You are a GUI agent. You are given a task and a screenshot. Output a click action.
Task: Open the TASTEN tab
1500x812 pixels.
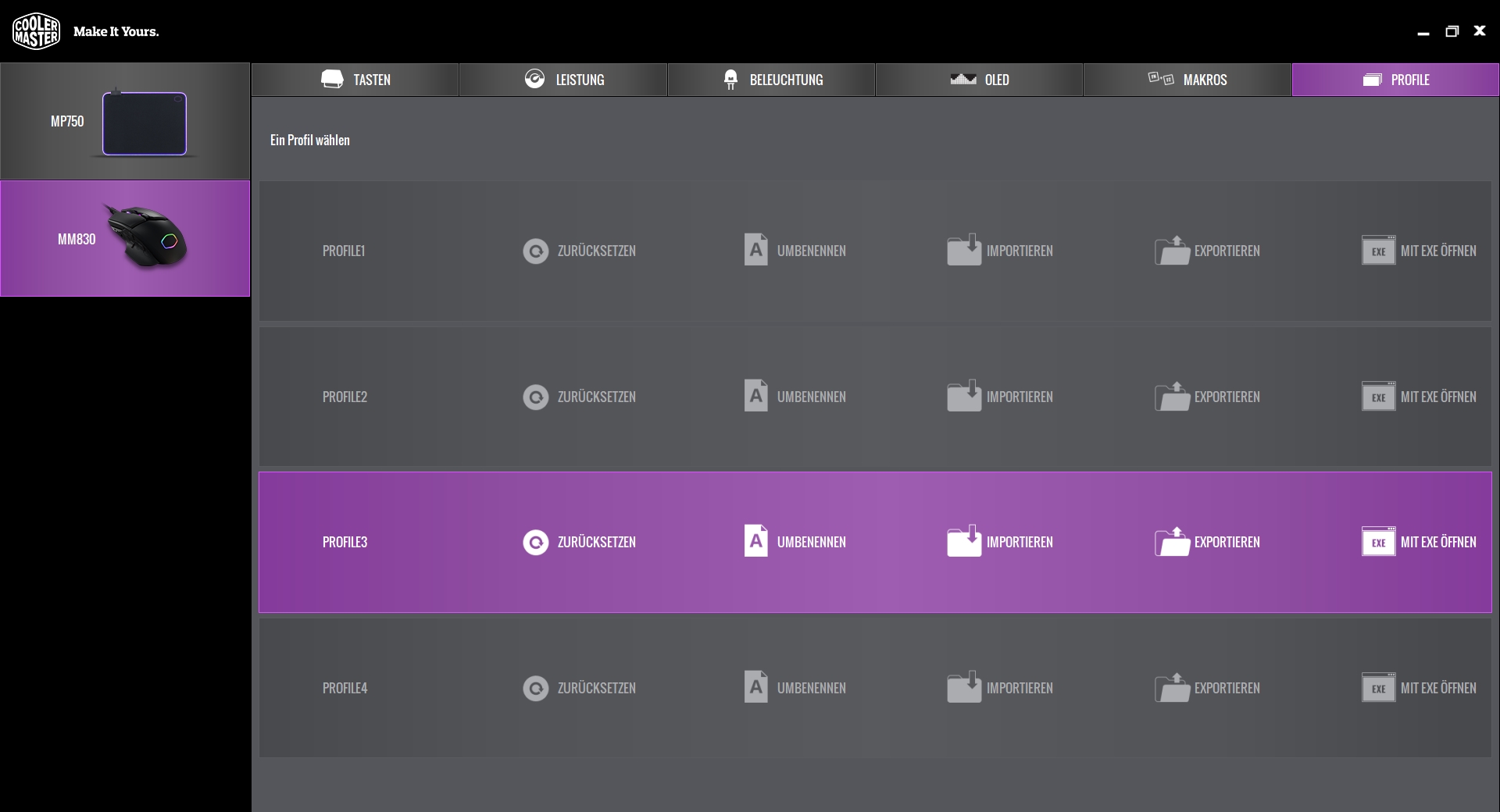click(355, 80)
